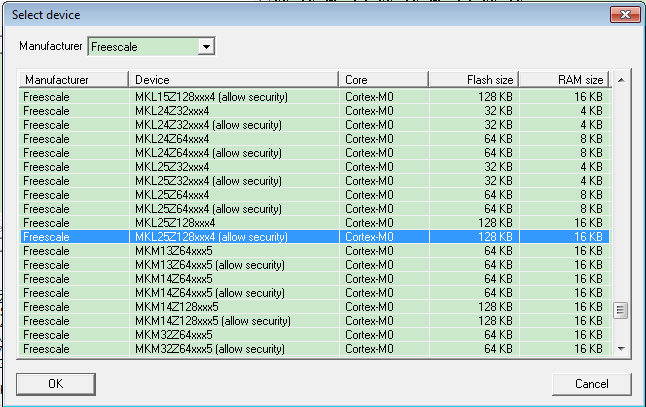Viewport: 646px width, 407px height.
Task: Sort by the Core column header
Action: click(x=384, y=80)
